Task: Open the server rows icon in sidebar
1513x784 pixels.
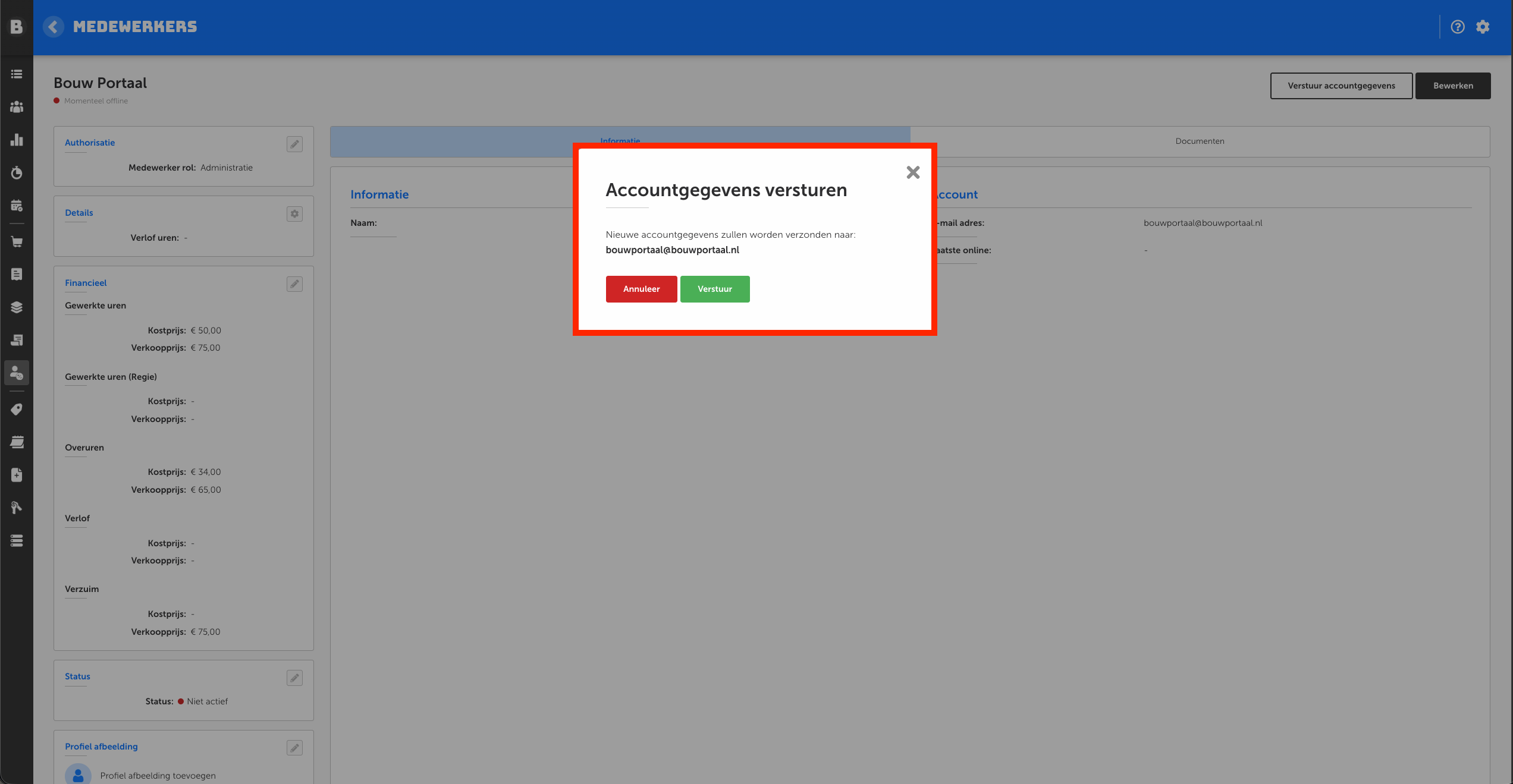Action: [x=17, y=541]
